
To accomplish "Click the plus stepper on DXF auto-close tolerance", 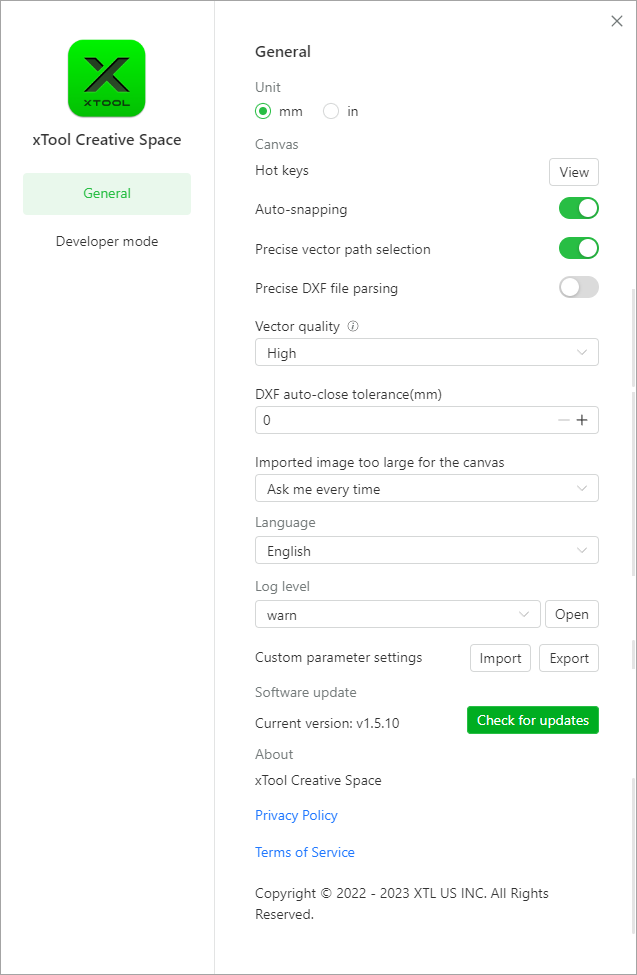I will [x=584, y=420].
